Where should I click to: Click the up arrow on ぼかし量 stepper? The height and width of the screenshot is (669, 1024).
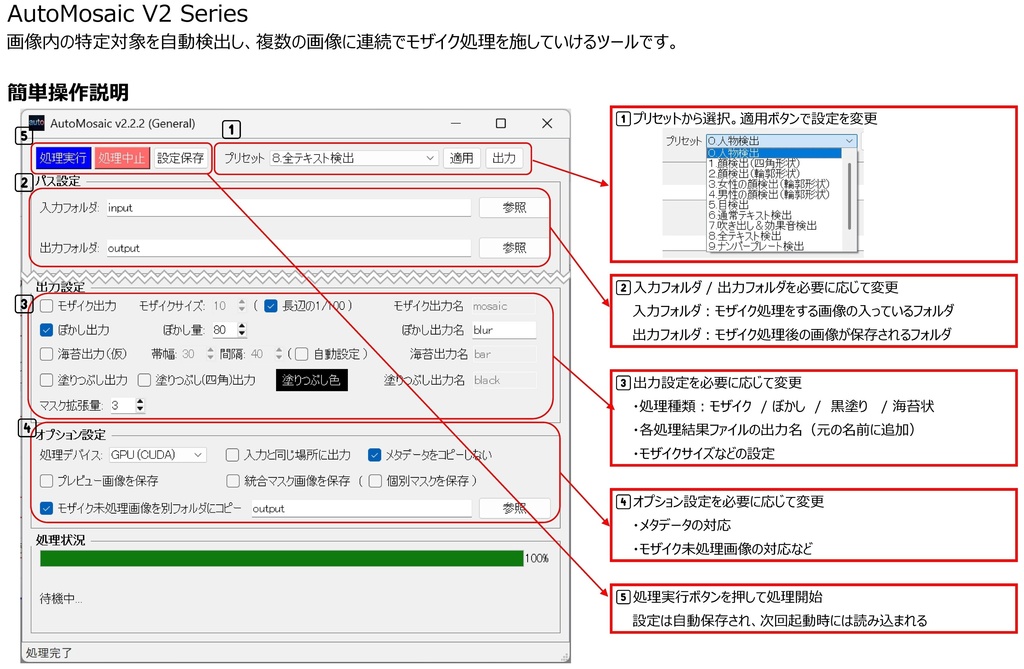tap(242, 324)
